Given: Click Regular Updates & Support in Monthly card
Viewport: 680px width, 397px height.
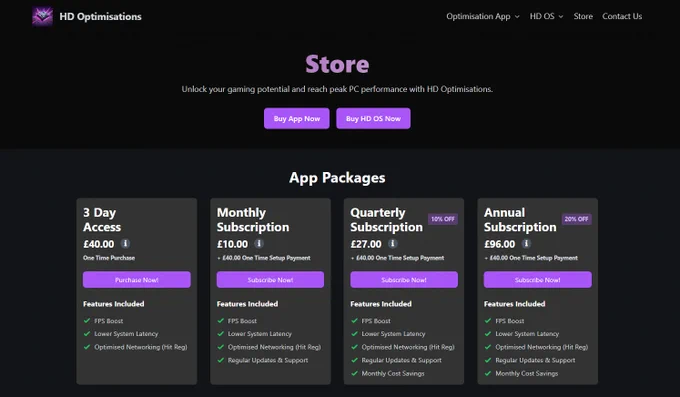Looking at the screenshot, I should tap(268, 360).
